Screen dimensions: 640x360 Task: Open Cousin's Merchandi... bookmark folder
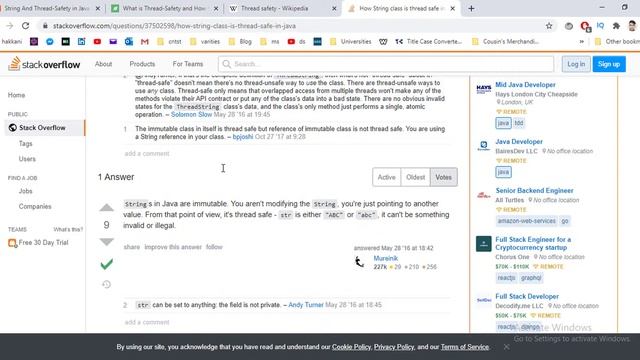pos(505,42)
